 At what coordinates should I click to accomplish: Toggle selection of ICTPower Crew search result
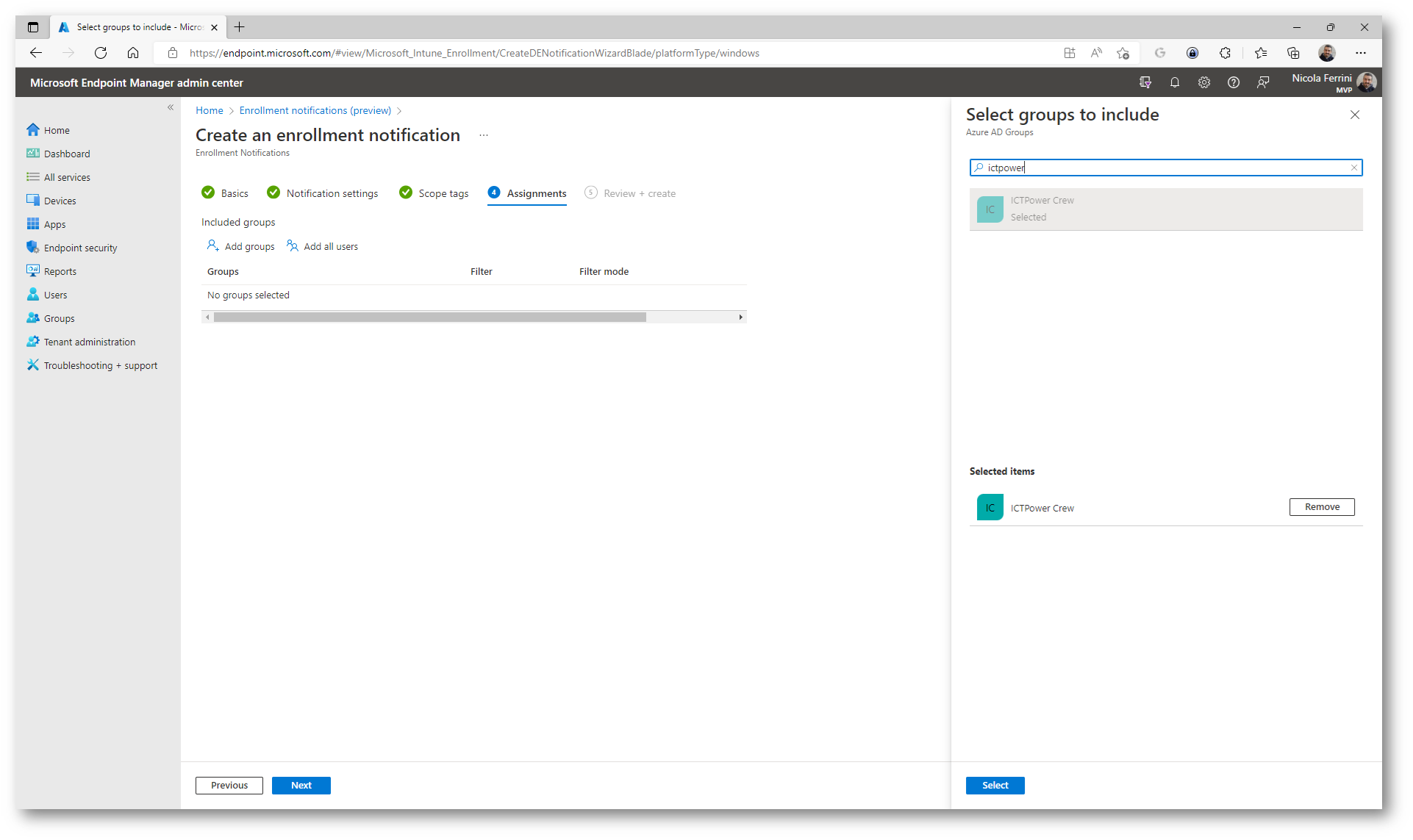point(1165,209)
